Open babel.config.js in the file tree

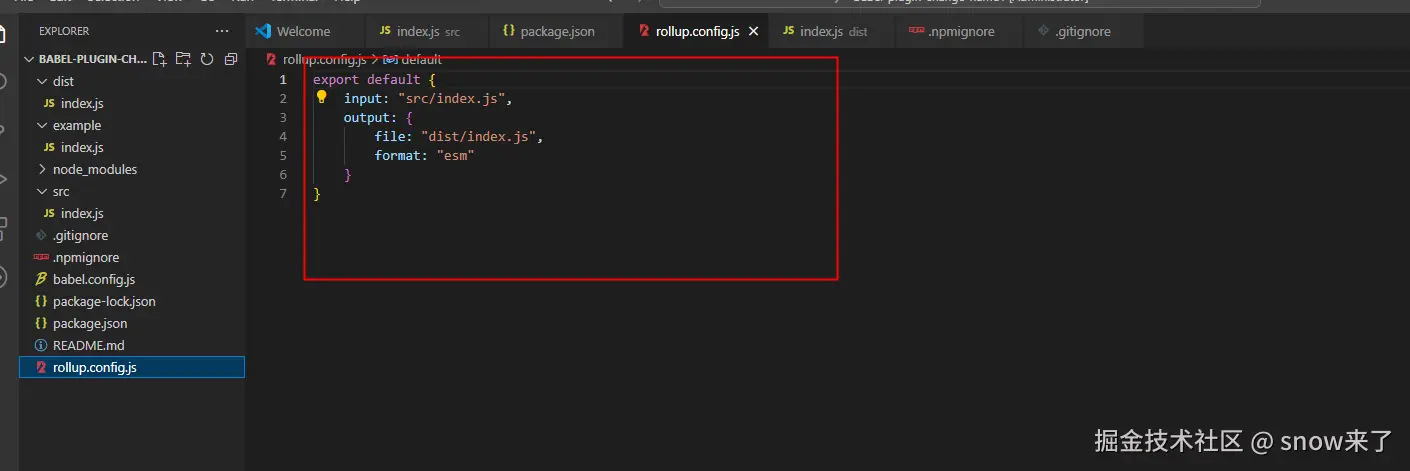click(x=132, y=279)
